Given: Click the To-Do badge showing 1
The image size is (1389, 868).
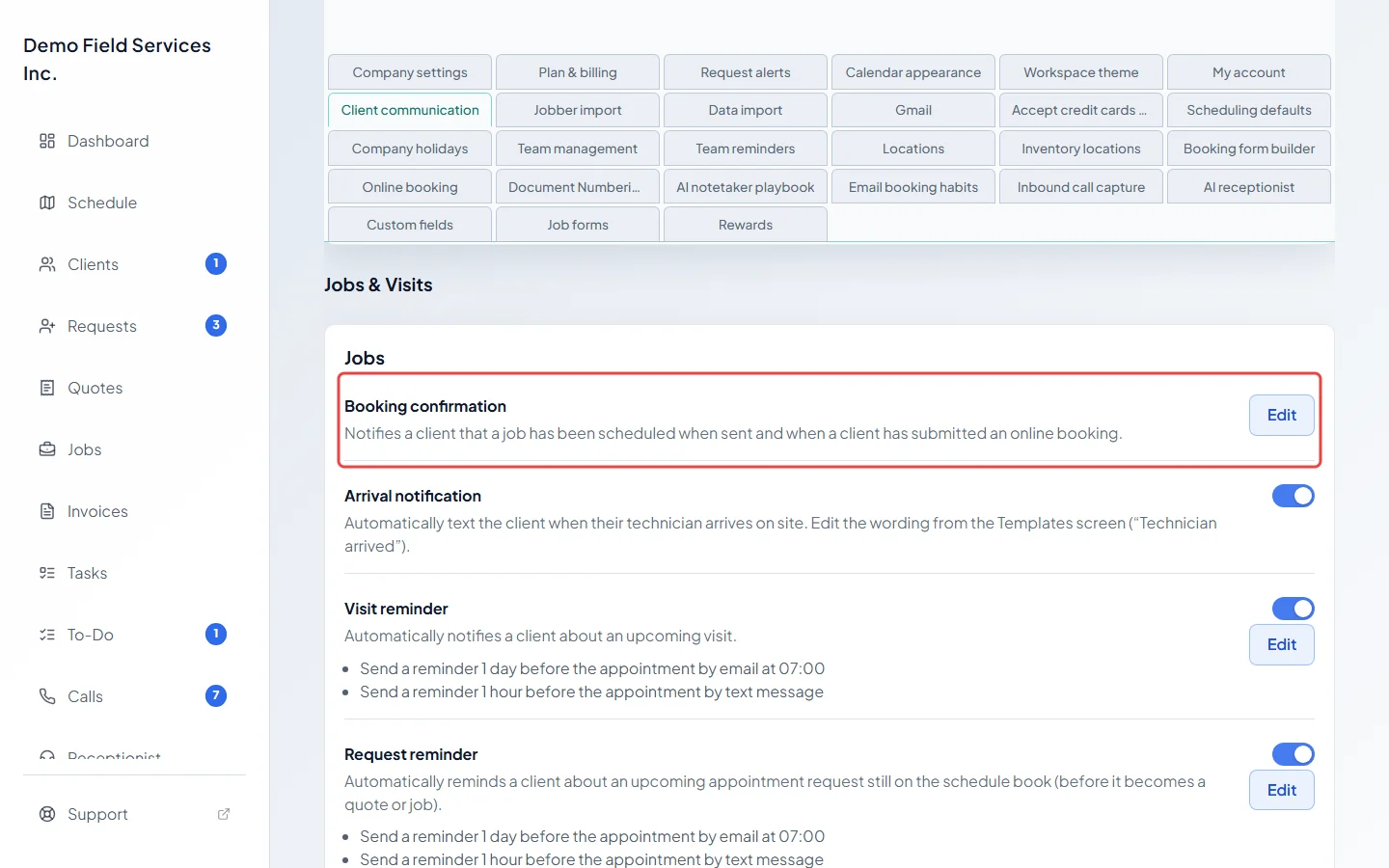Looking at the screenshot, I should click(x=216, y=634).
